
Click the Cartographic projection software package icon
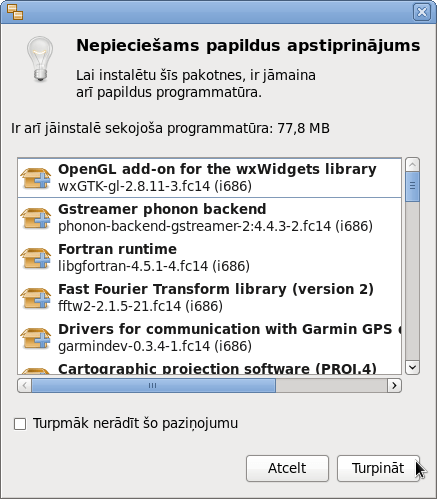[x=36, y=371]
